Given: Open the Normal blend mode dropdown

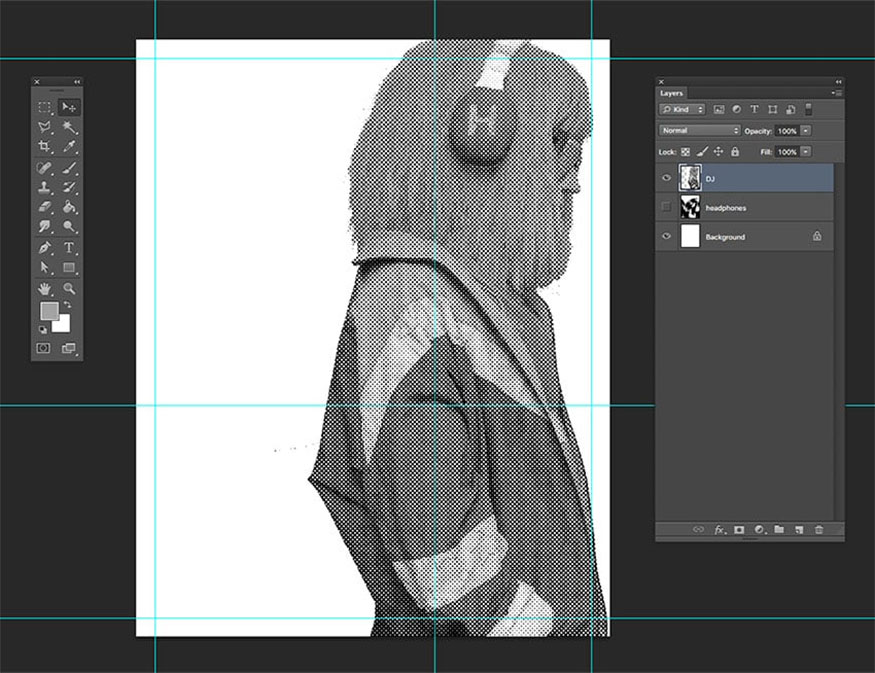Looking at the screenshot, I should pos(699,131).
